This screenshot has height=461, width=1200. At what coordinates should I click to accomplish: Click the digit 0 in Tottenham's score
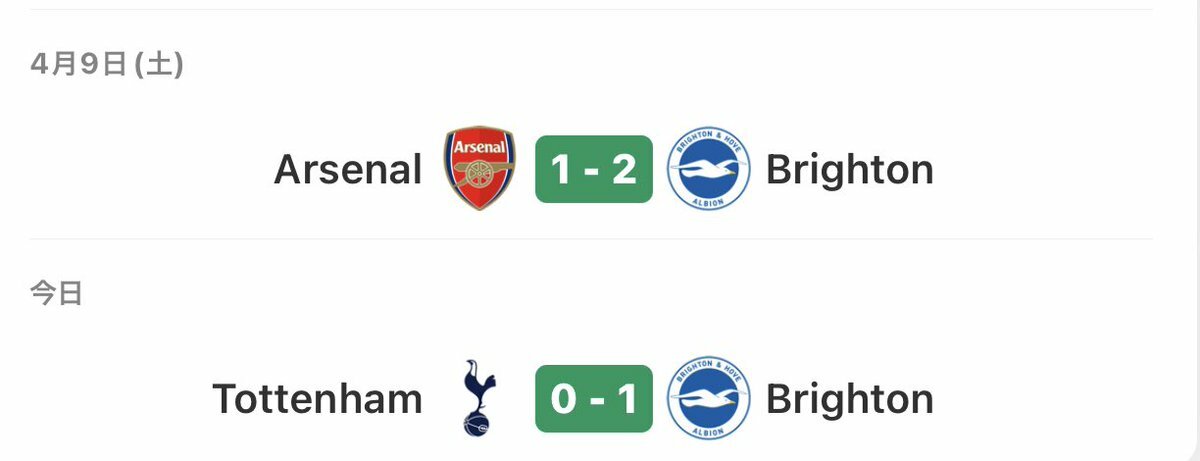click(563, 400)
